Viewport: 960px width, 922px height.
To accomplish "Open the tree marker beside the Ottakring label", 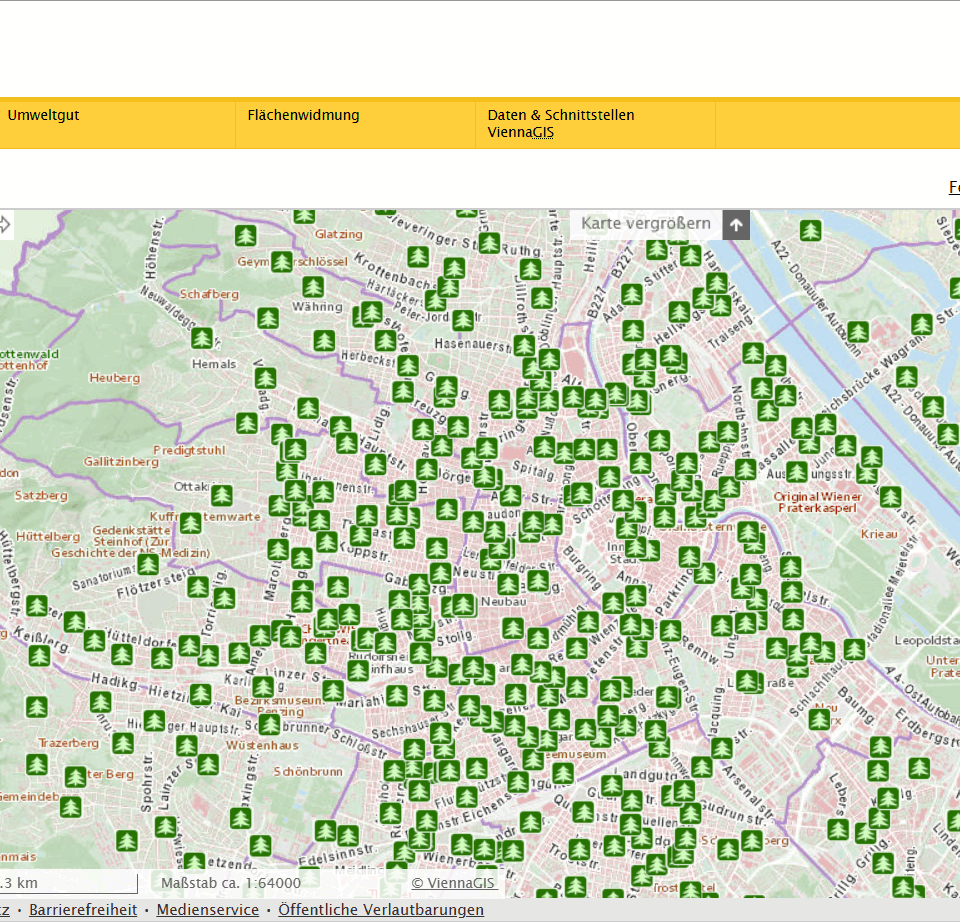I will 221,495.
